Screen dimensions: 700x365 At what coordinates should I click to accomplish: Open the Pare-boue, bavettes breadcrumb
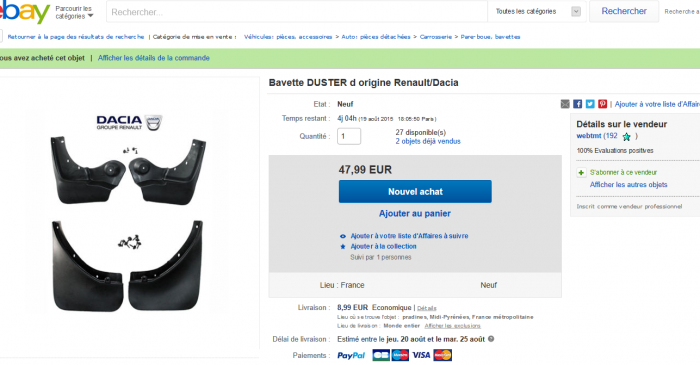(490, 37)
